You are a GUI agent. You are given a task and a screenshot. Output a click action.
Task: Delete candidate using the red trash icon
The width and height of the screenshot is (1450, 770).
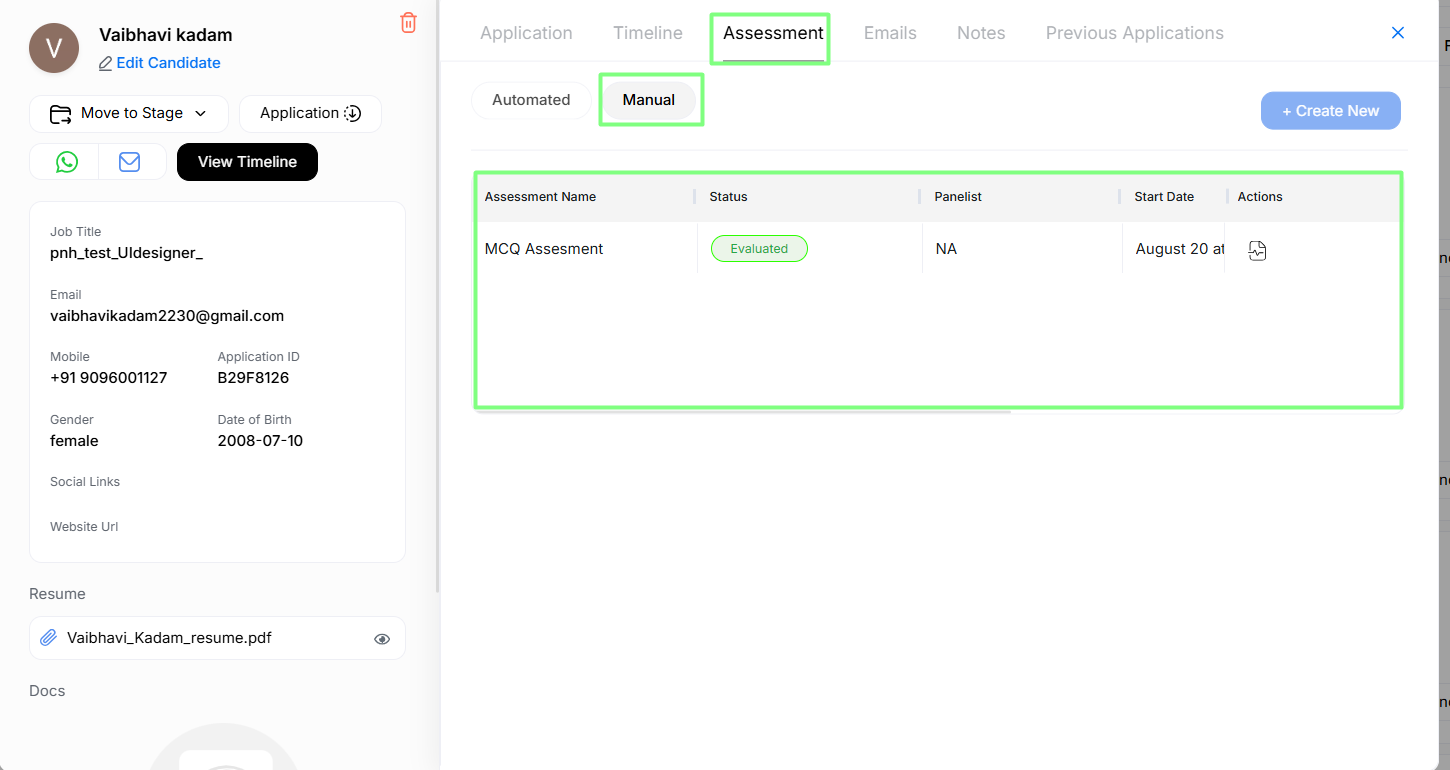tap(408, 23)
